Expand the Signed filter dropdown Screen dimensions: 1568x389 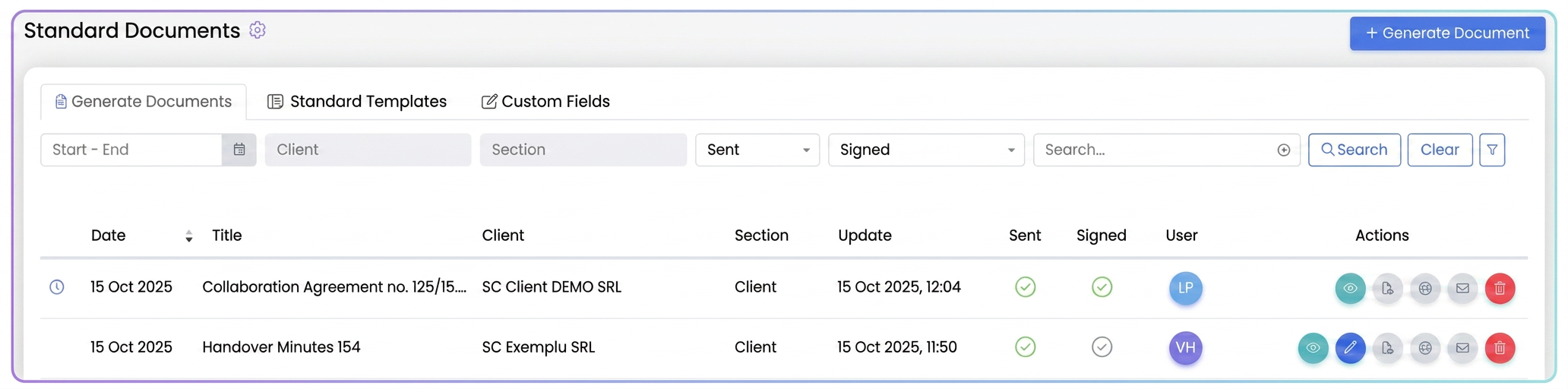[x=926, y=150]
